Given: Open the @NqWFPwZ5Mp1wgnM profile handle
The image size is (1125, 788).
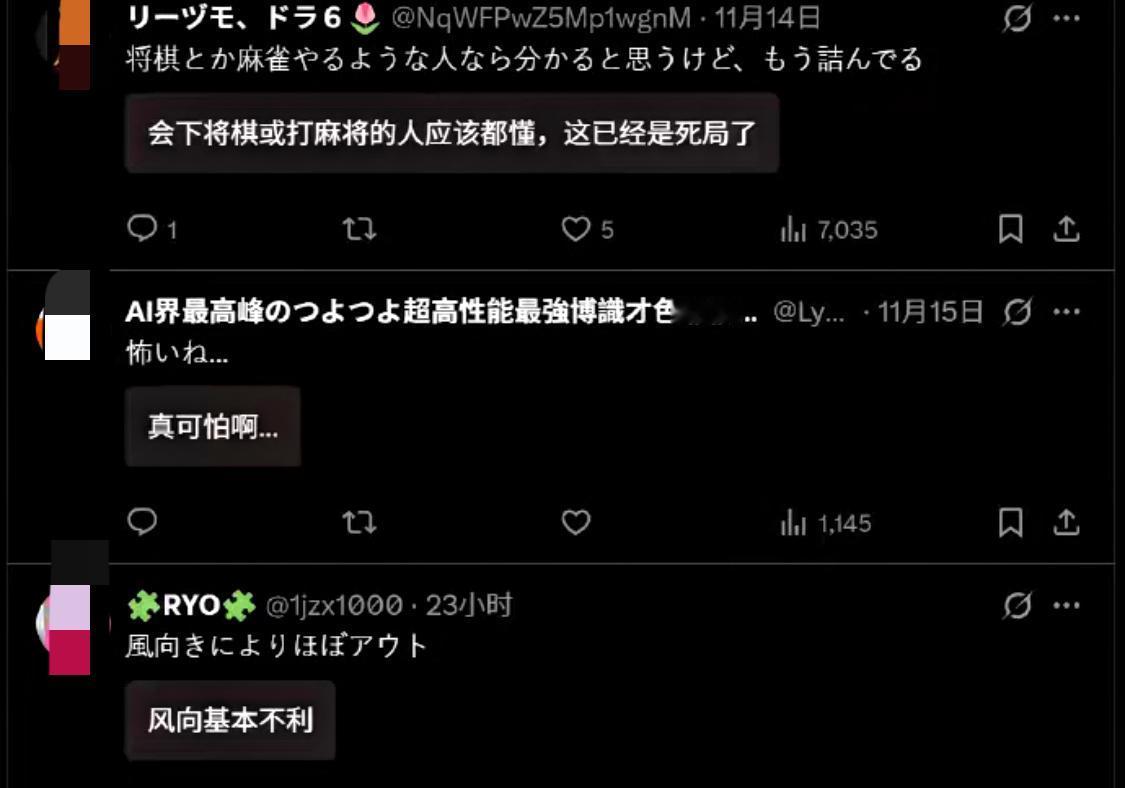Looking at the screenshot, I should (x=541, y=18).
